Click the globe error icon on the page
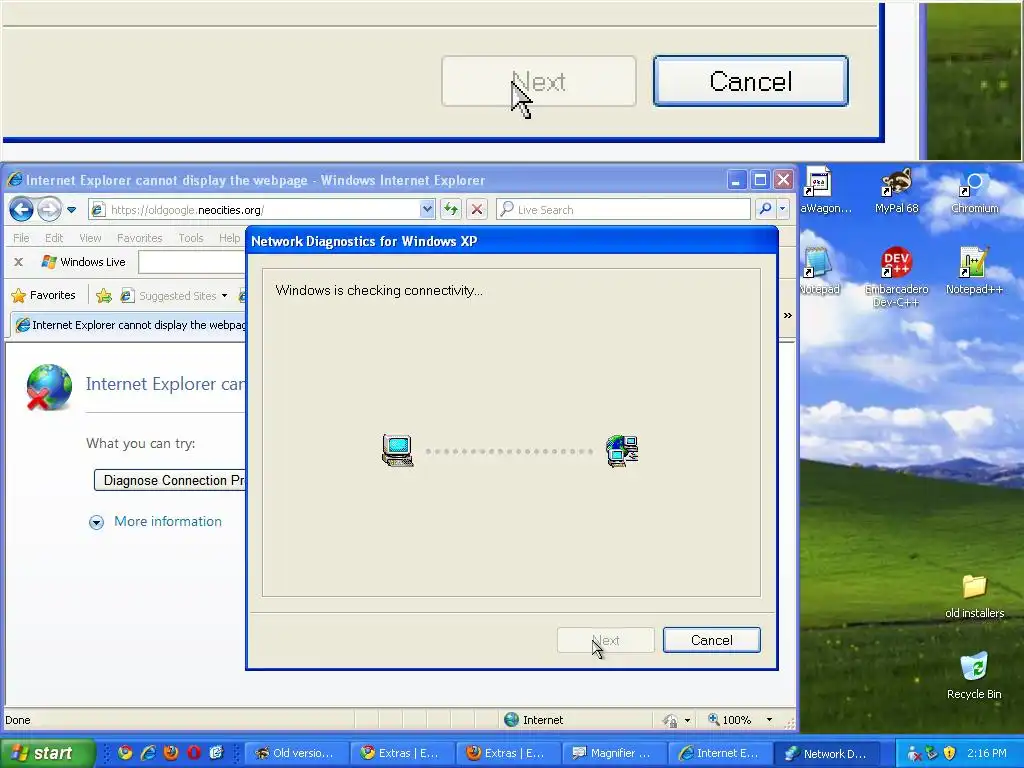The height and width of the screenshot is (768, 1024). 48,387
